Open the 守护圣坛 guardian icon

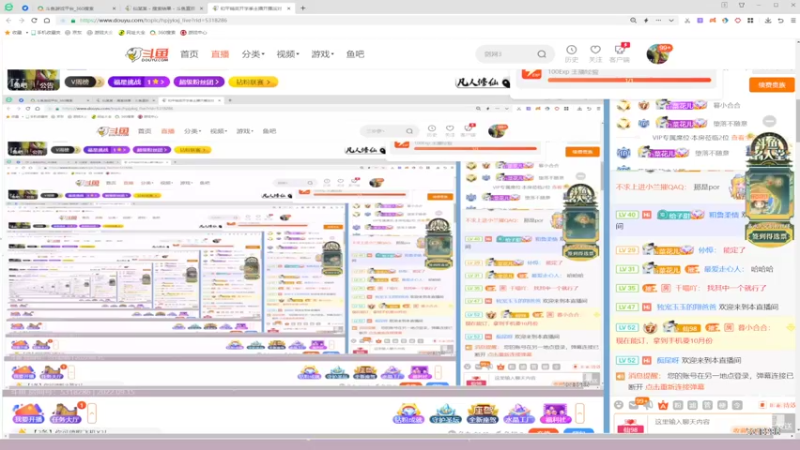click(445, 414)
